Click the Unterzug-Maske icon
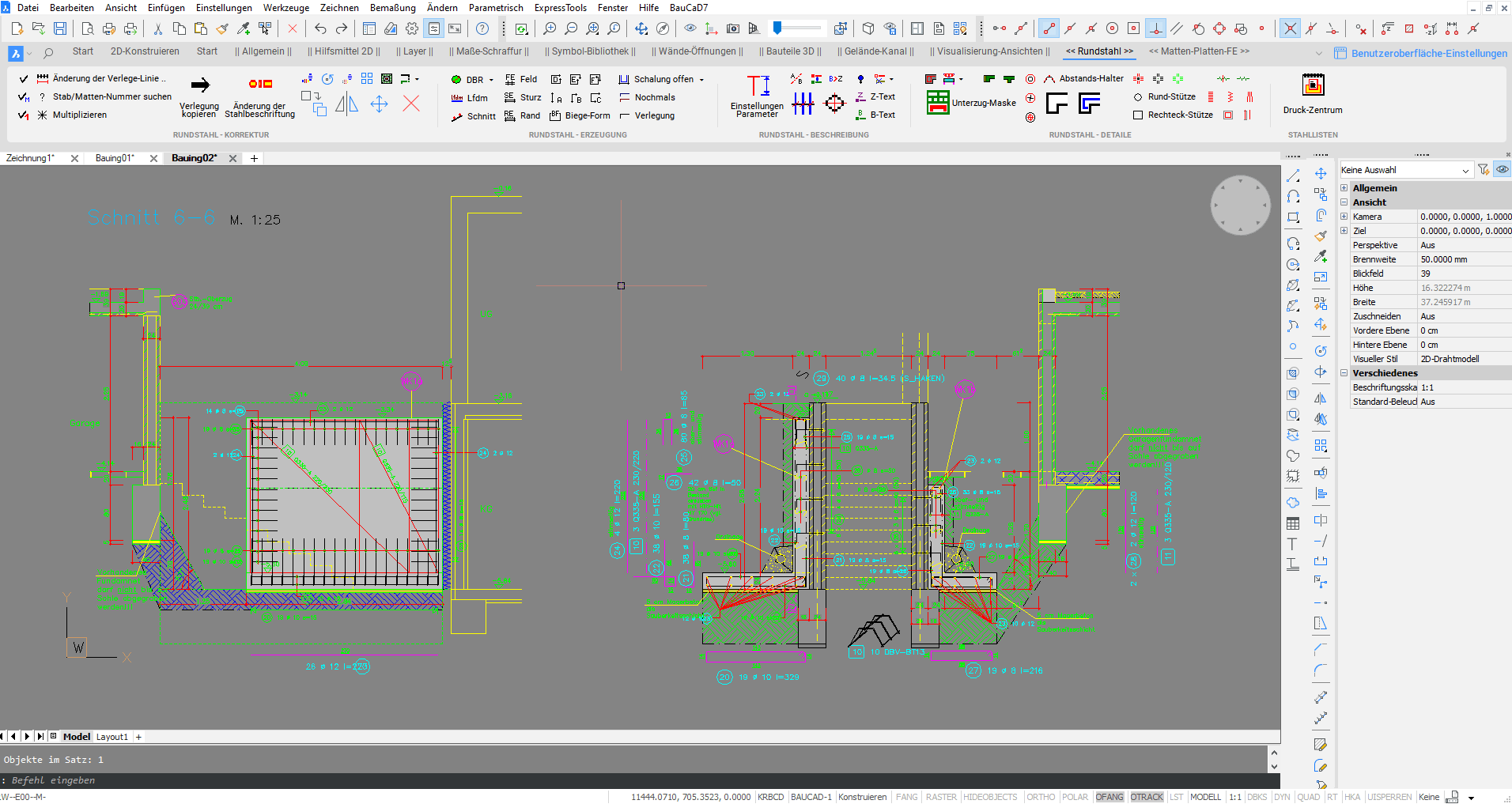 pos(938,103)
